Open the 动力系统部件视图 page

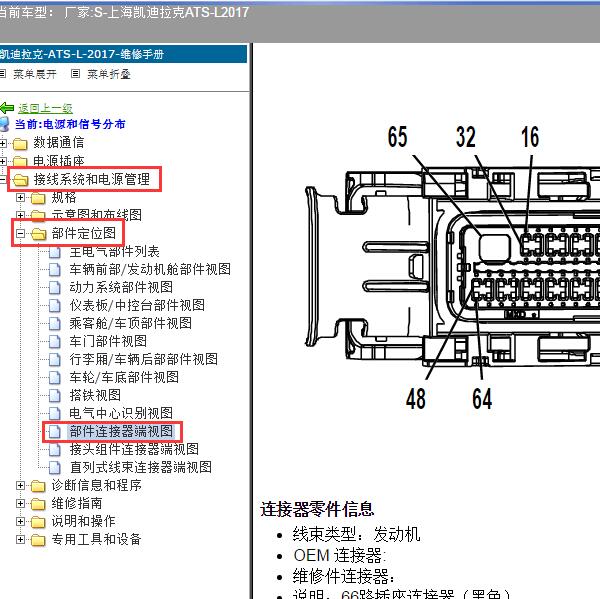[121, 287]
